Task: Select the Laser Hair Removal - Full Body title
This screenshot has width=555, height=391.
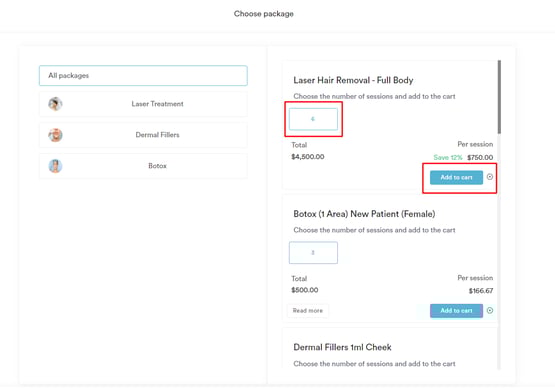Action: point(353,80)
